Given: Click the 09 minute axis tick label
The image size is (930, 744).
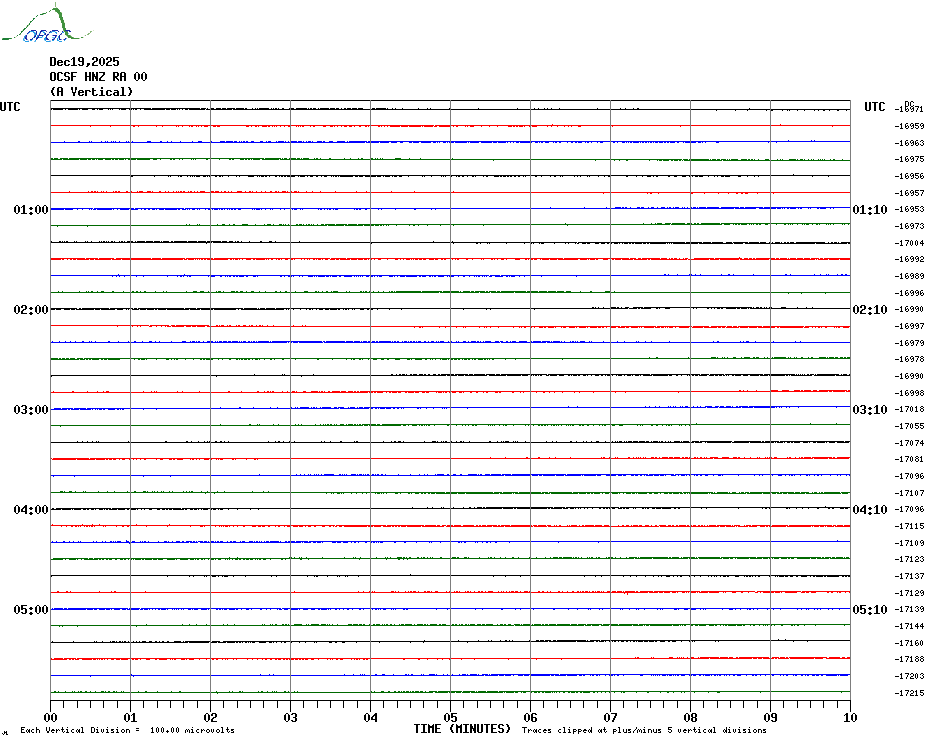Looking at the screenshot, I should (771, 718).
